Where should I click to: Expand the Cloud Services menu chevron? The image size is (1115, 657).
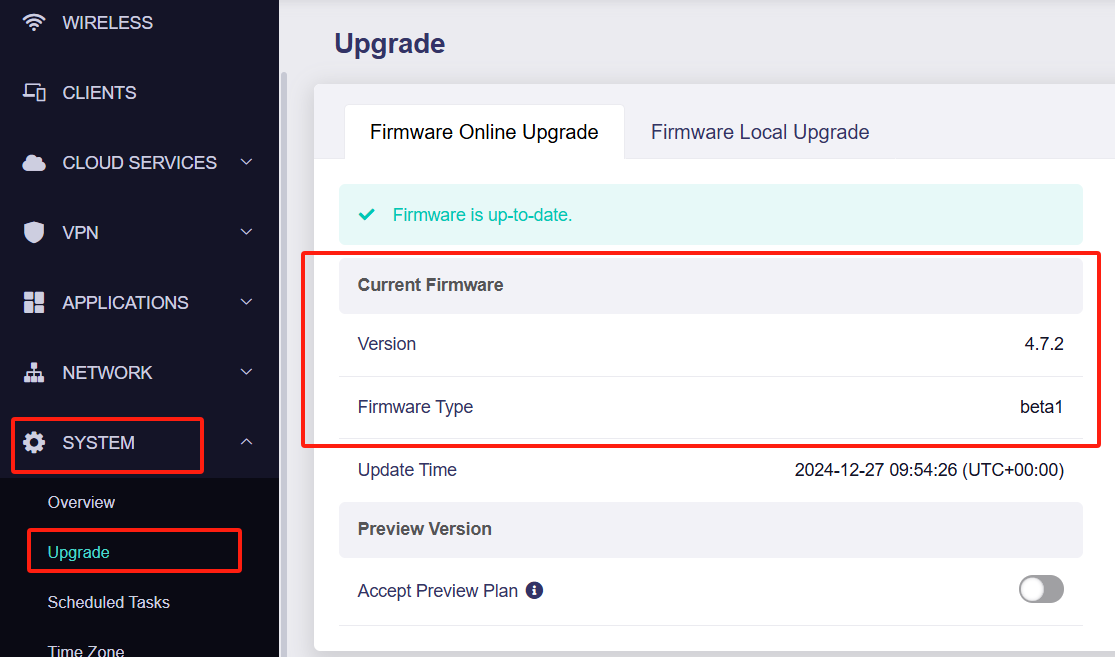tap(246, 162)
